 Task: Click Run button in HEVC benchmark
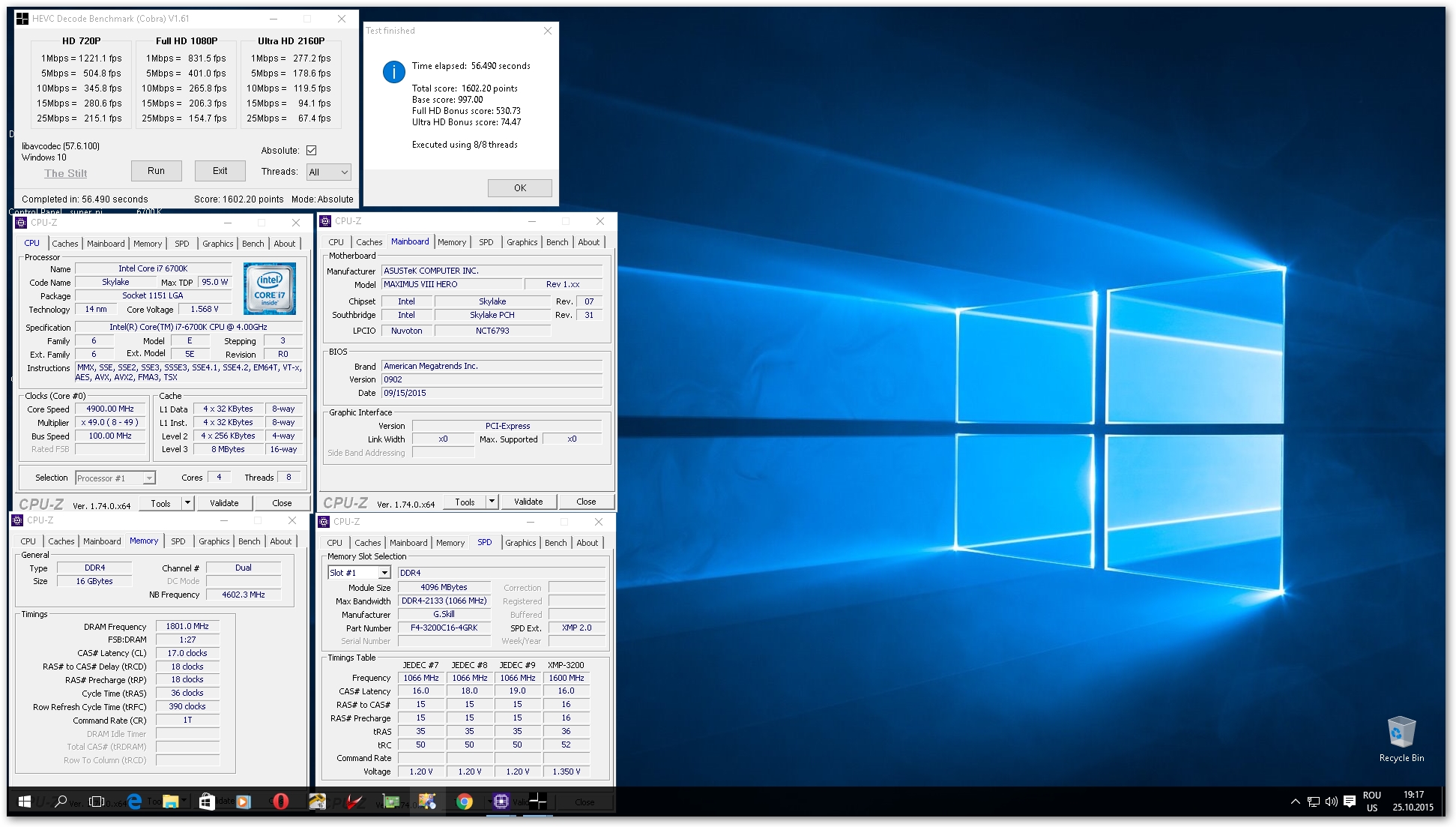coord(156,171)
